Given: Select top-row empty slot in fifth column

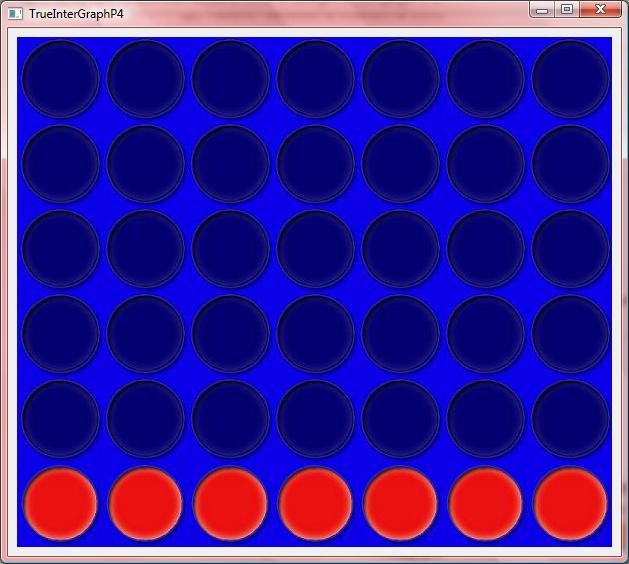Looking at the screenshot, I should point(401,79).
